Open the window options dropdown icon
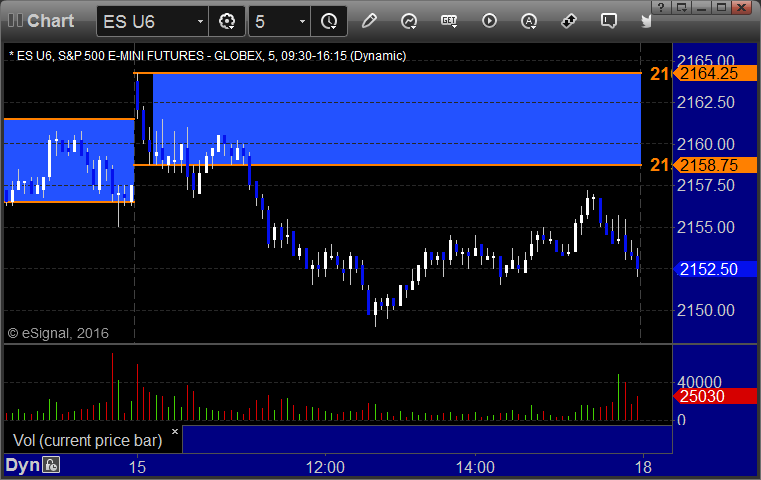Image resolution: width=761 pixels, height=480 pixels. [x=681, y=7]
